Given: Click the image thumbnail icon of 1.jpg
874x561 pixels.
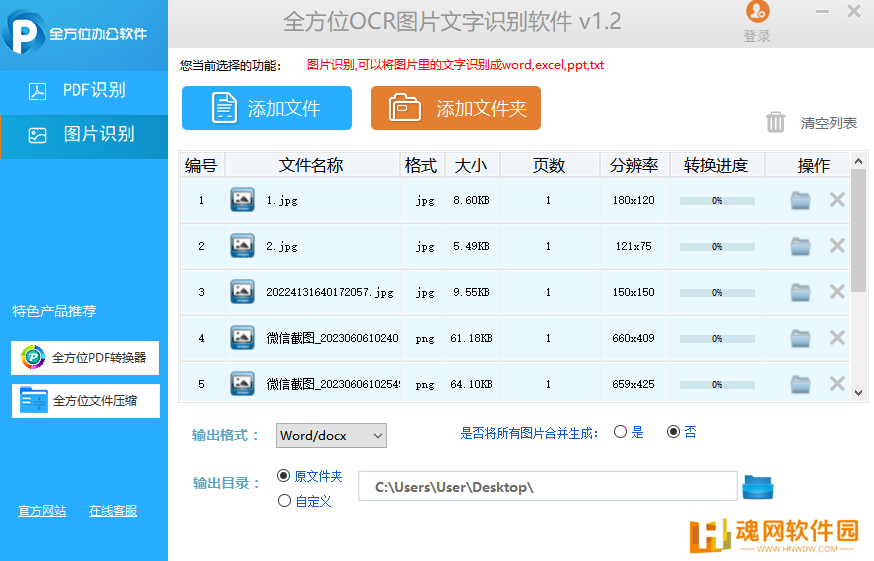Looking at the screenshot, I should 242,200.
